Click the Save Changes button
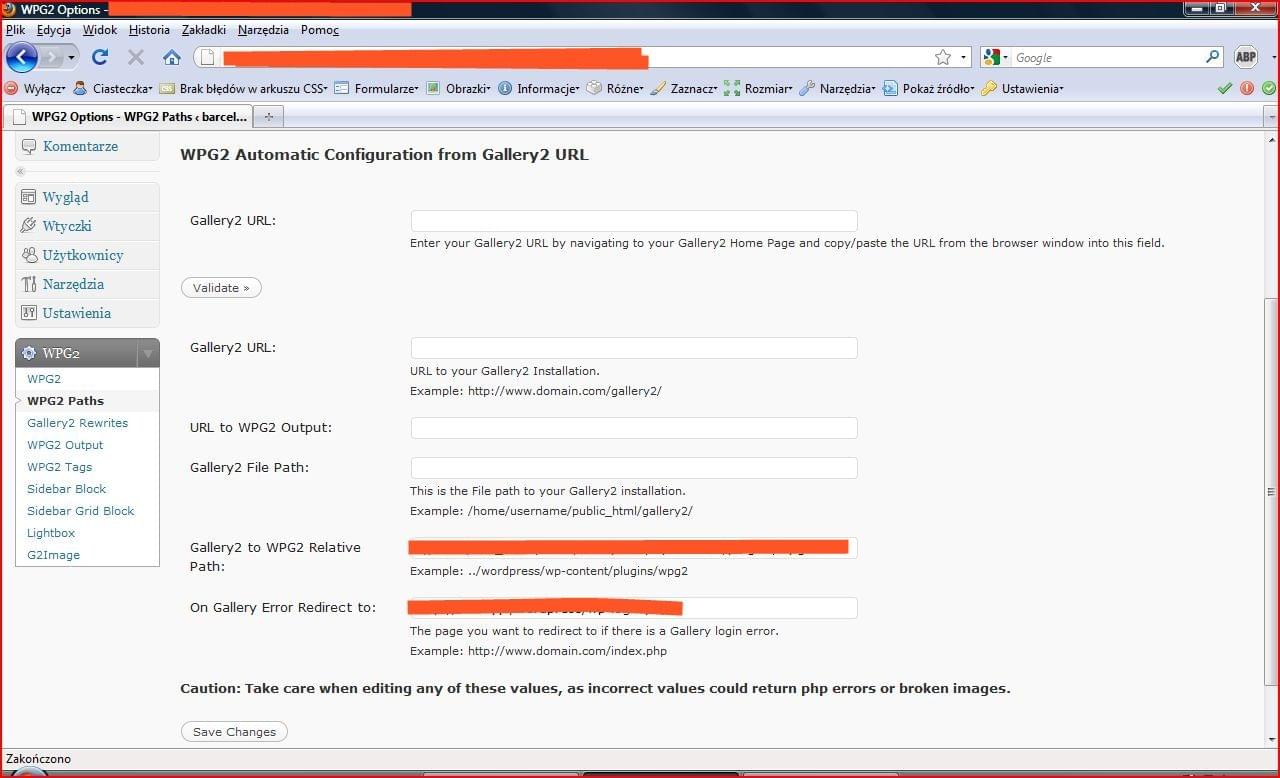Screen dimensions: 1280x778 (234, 732)
